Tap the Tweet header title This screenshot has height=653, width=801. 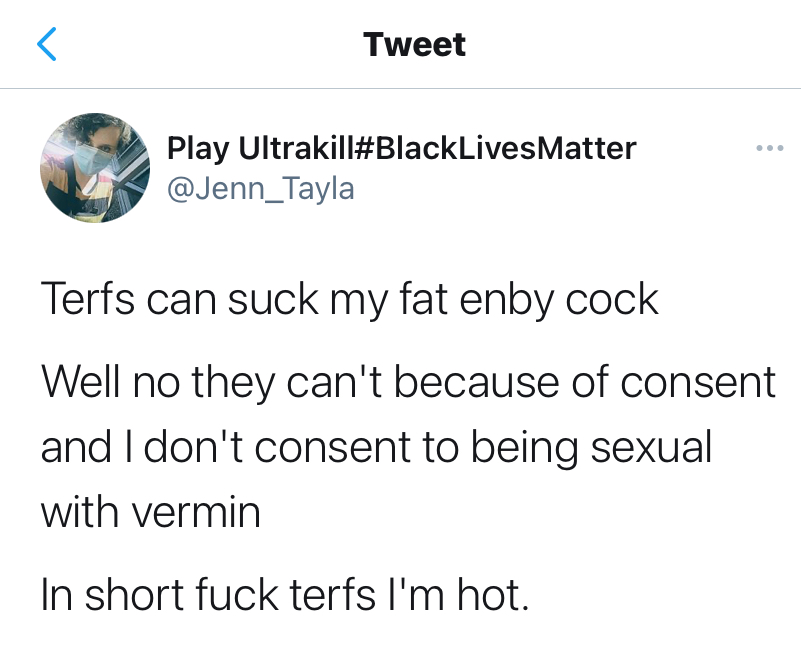point(414,45)
